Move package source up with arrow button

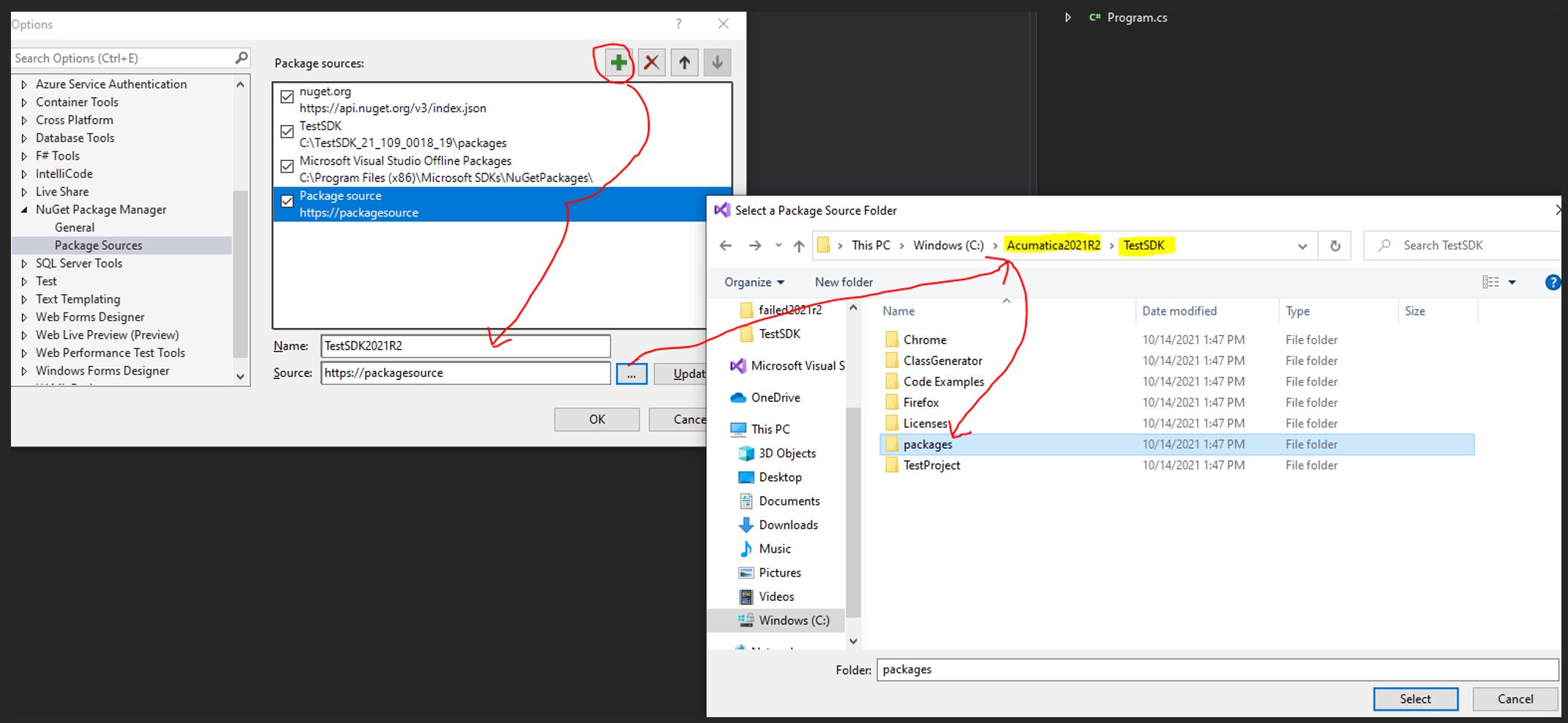coord(684,62)
